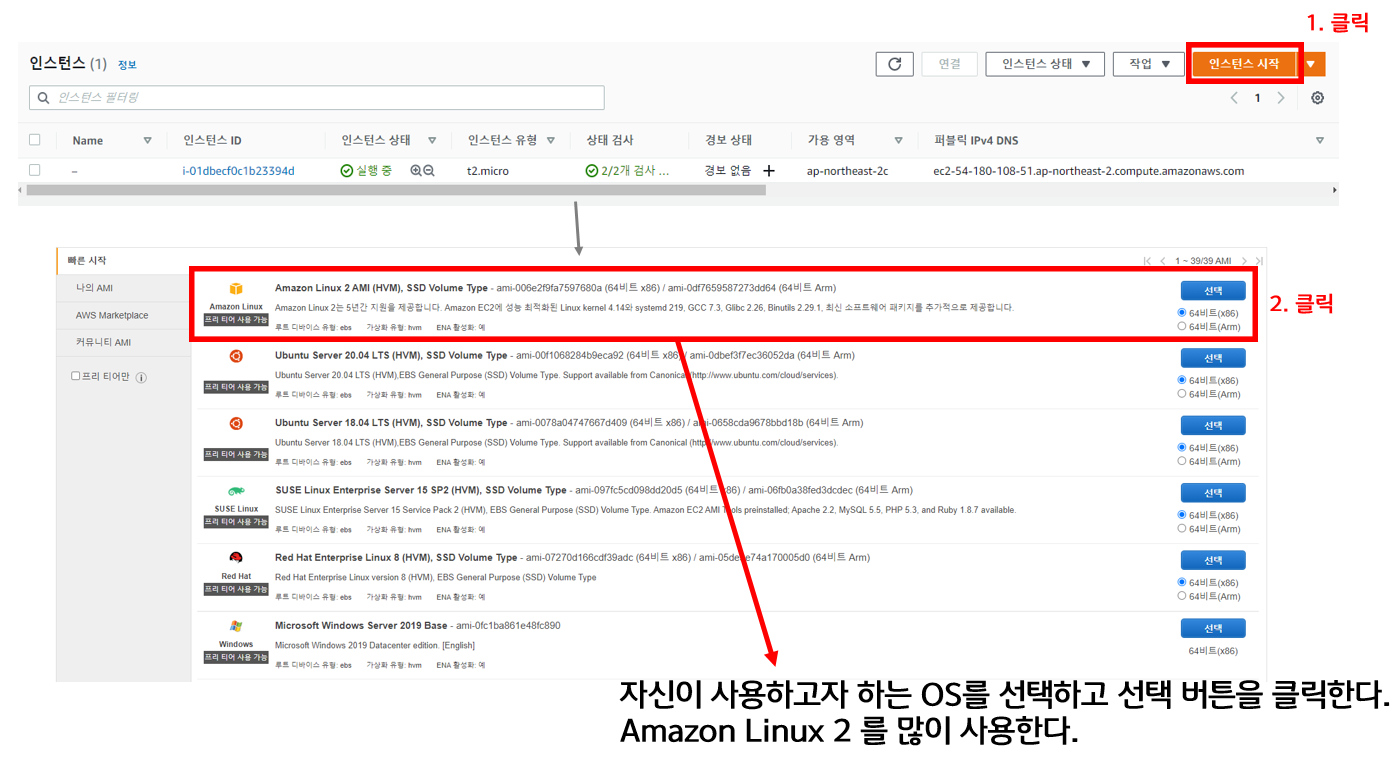Click the Red Hat logo icon
Viewport: 1394px width, 760px height.
(x=236, y=558)
